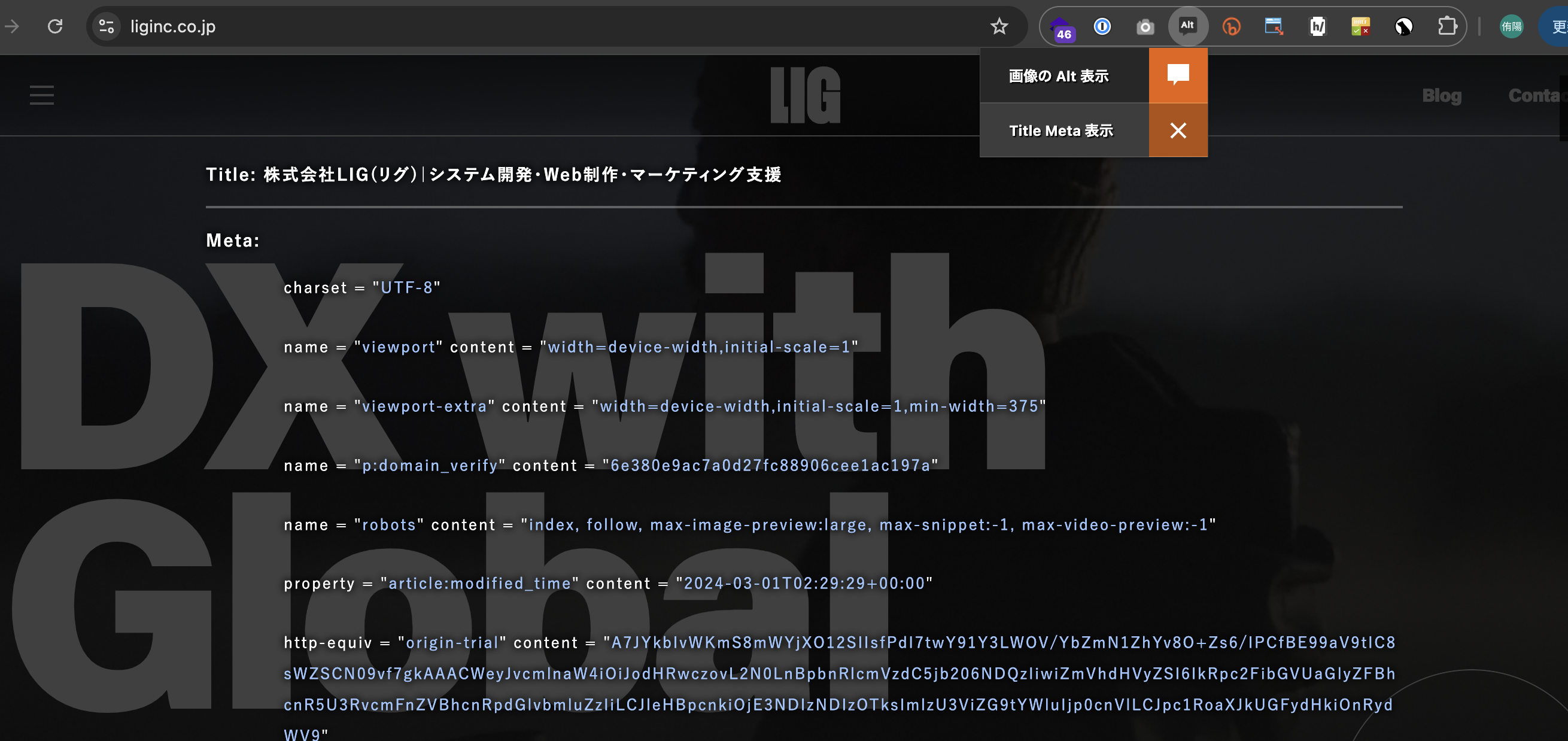Click the camera screenshot extension icon
The image size is (1568, 741).
[x=1145, y=27]
